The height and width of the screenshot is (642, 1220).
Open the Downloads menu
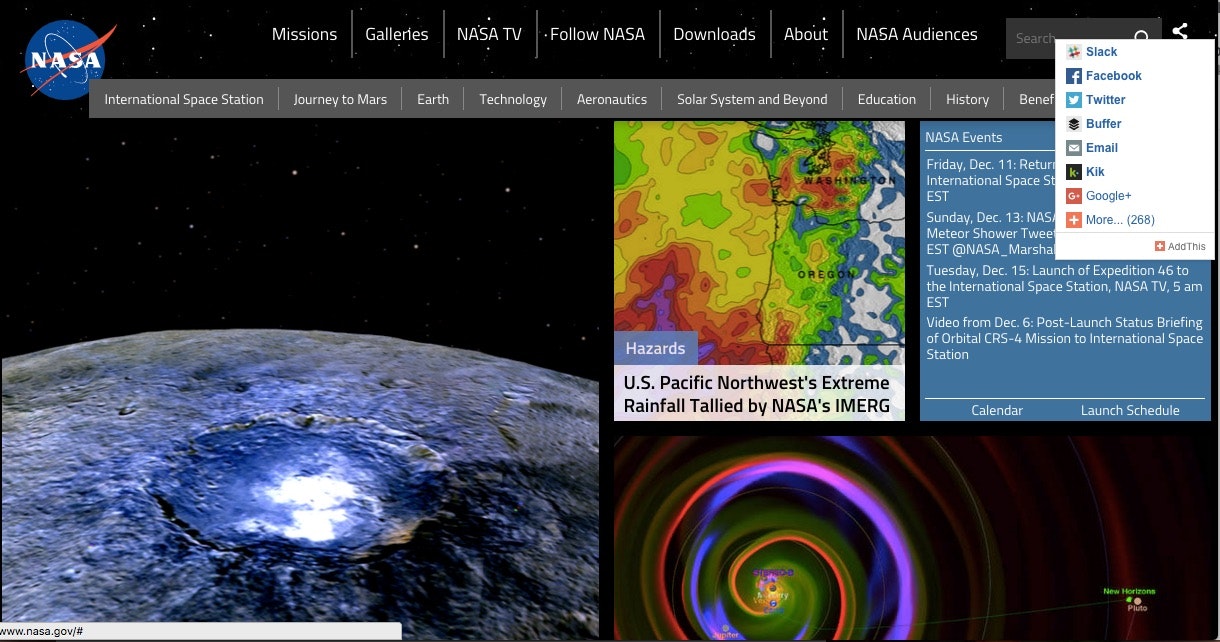tap(714, 34)
